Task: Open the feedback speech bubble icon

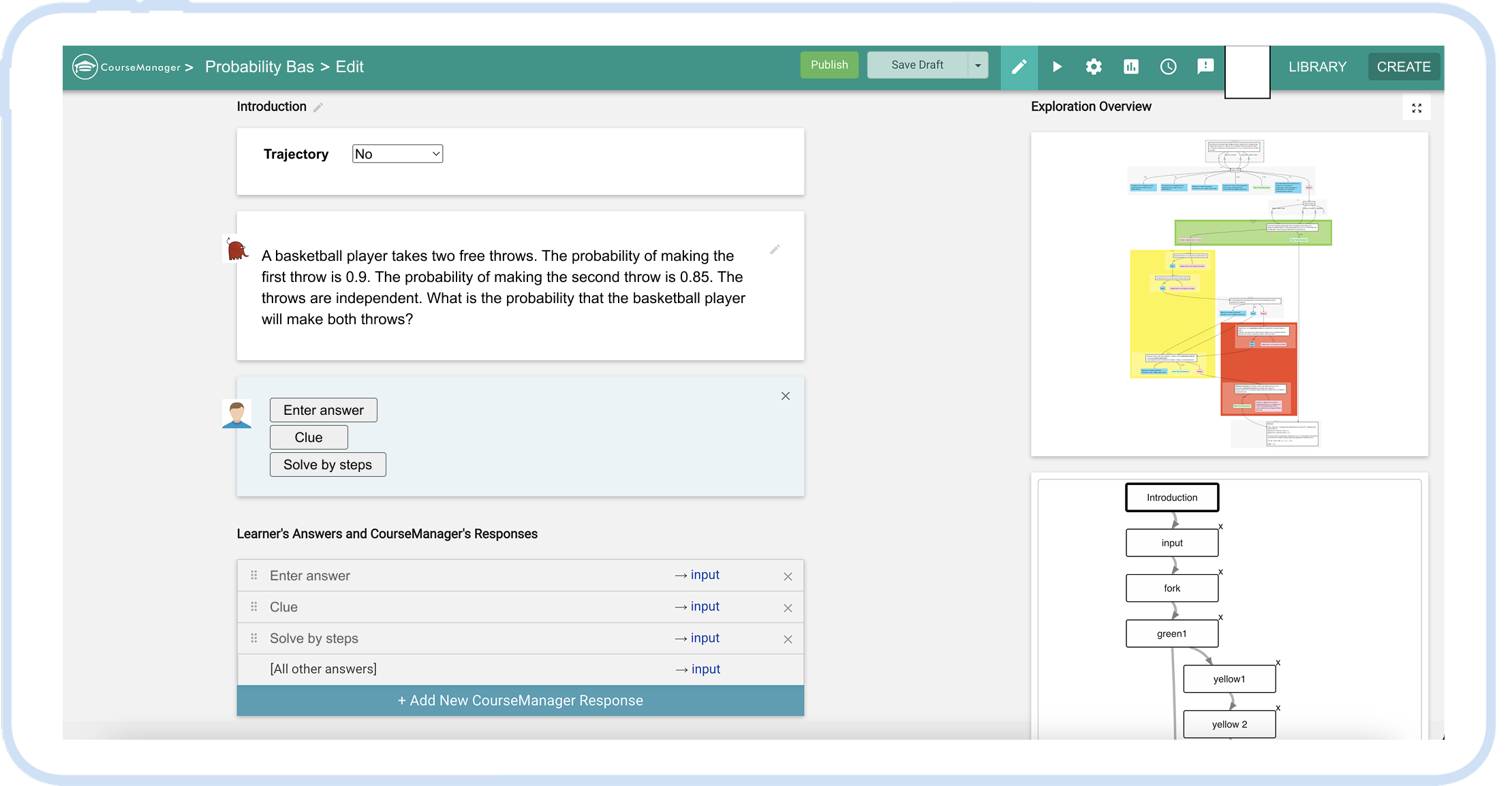Action: coord(1205,66)
